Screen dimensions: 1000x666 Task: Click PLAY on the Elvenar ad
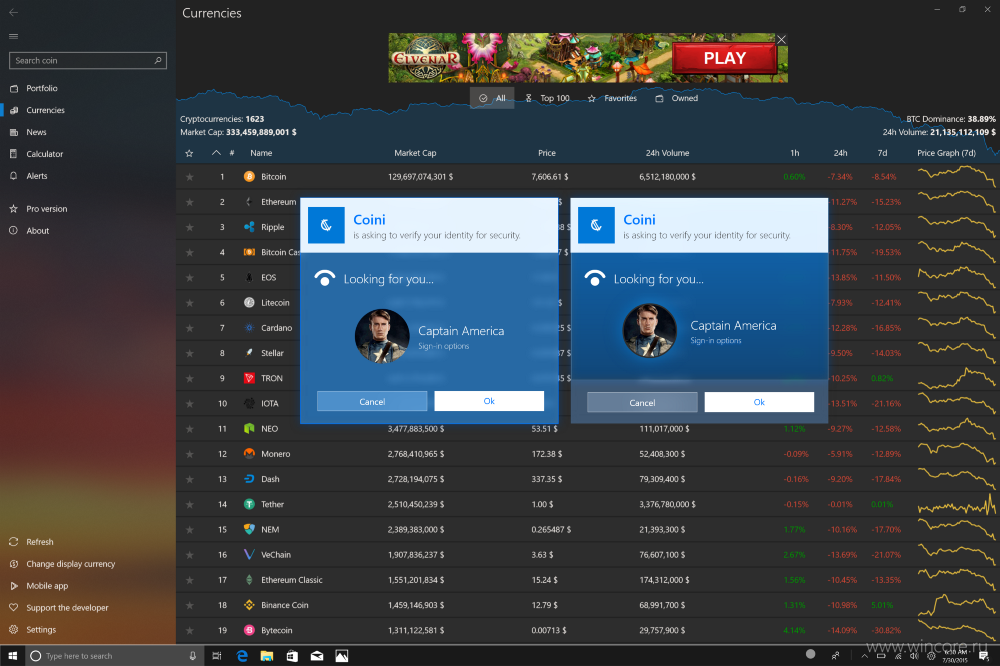pos(724,58)
